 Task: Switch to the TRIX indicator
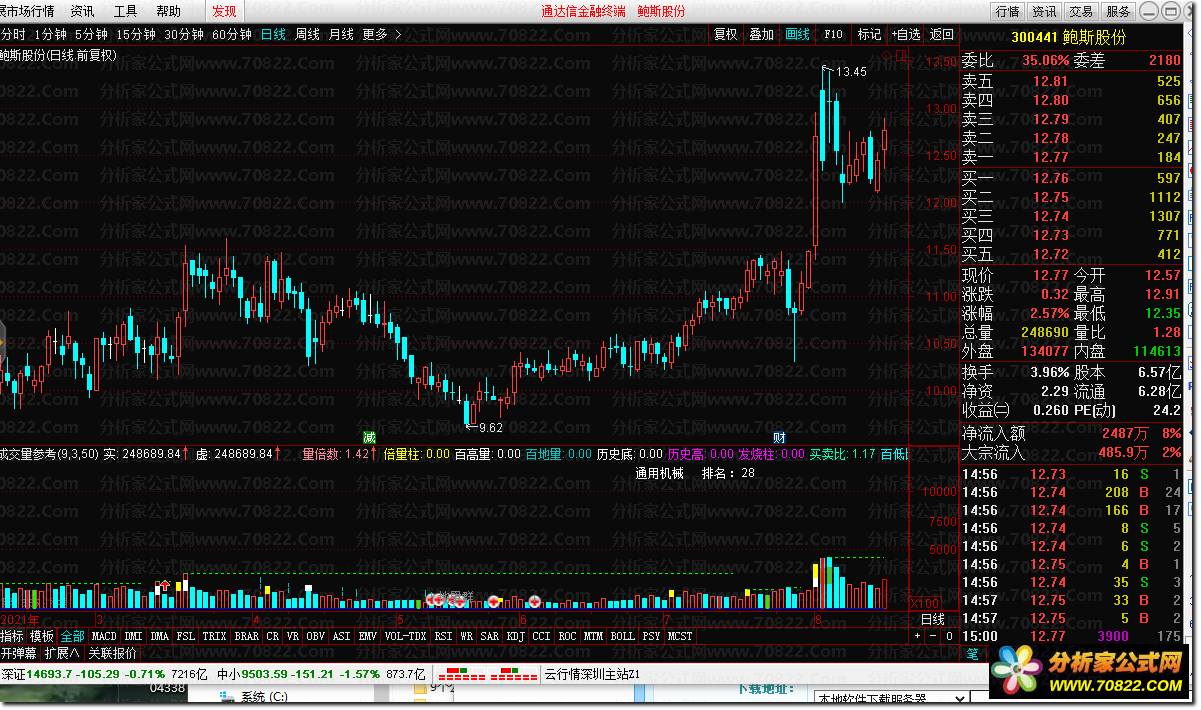(214, 636)
